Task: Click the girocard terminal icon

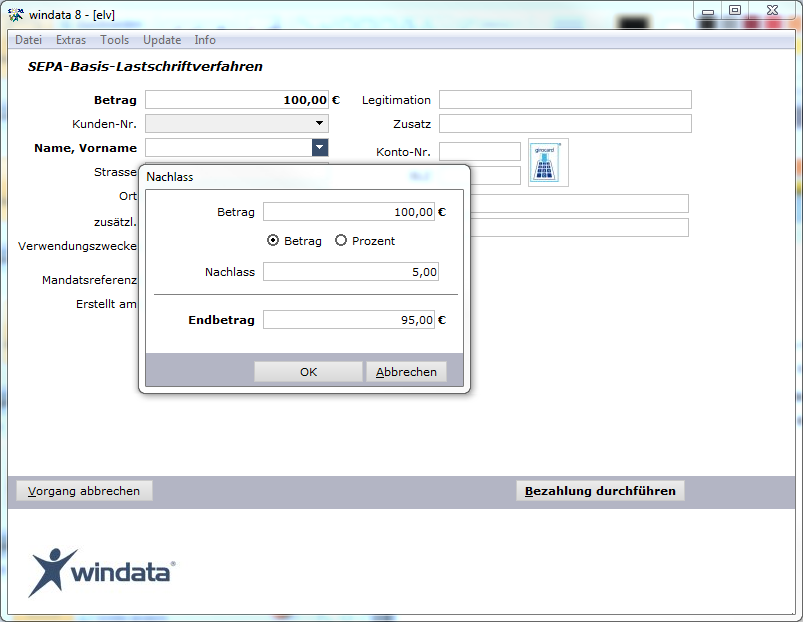Action: coord(548,162)
